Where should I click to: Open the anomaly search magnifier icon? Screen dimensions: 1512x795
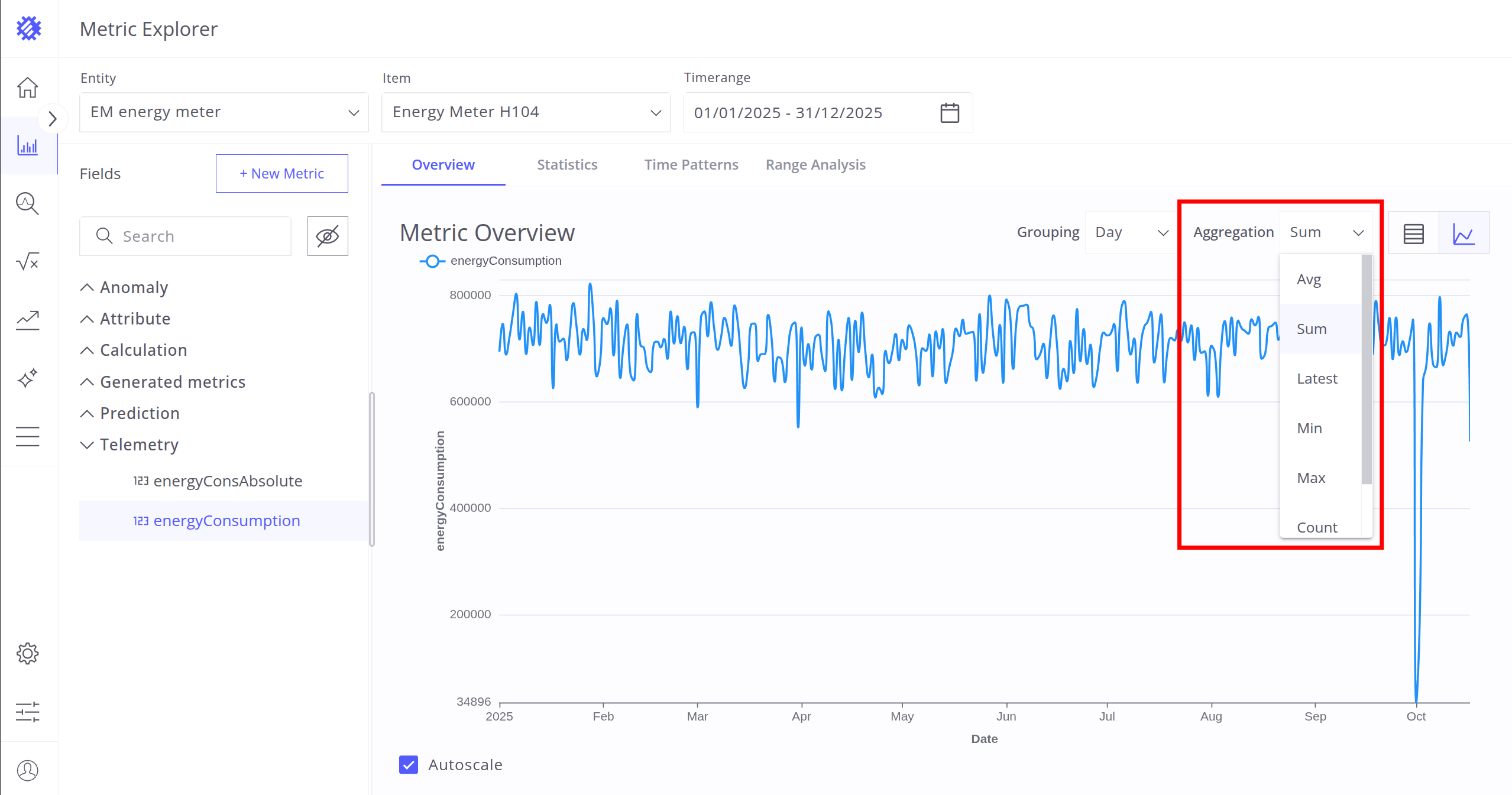[27, 203]
